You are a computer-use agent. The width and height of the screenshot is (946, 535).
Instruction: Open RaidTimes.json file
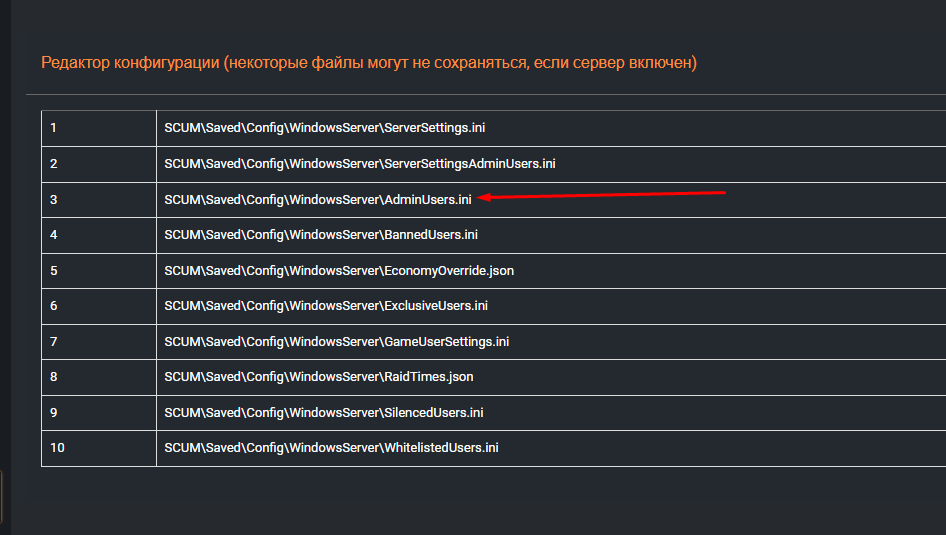click(x=318, y=377)
